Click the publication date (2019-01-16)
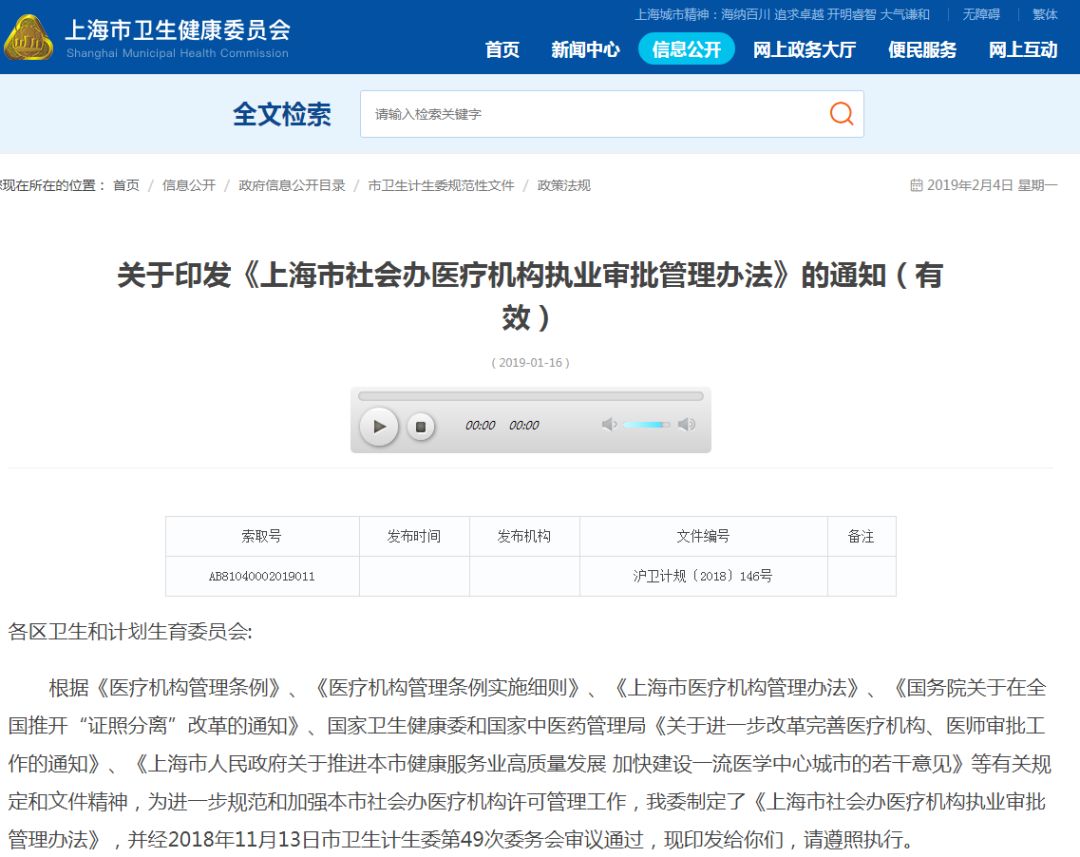Image resolution: width=1080 pixels, height=857 pixels. click(530, 362)
